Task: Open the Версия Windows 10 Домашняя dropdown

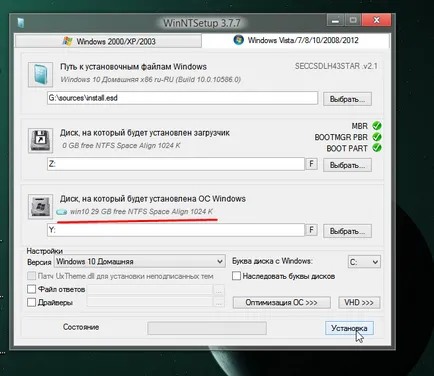Action: [x=140, y=262]
